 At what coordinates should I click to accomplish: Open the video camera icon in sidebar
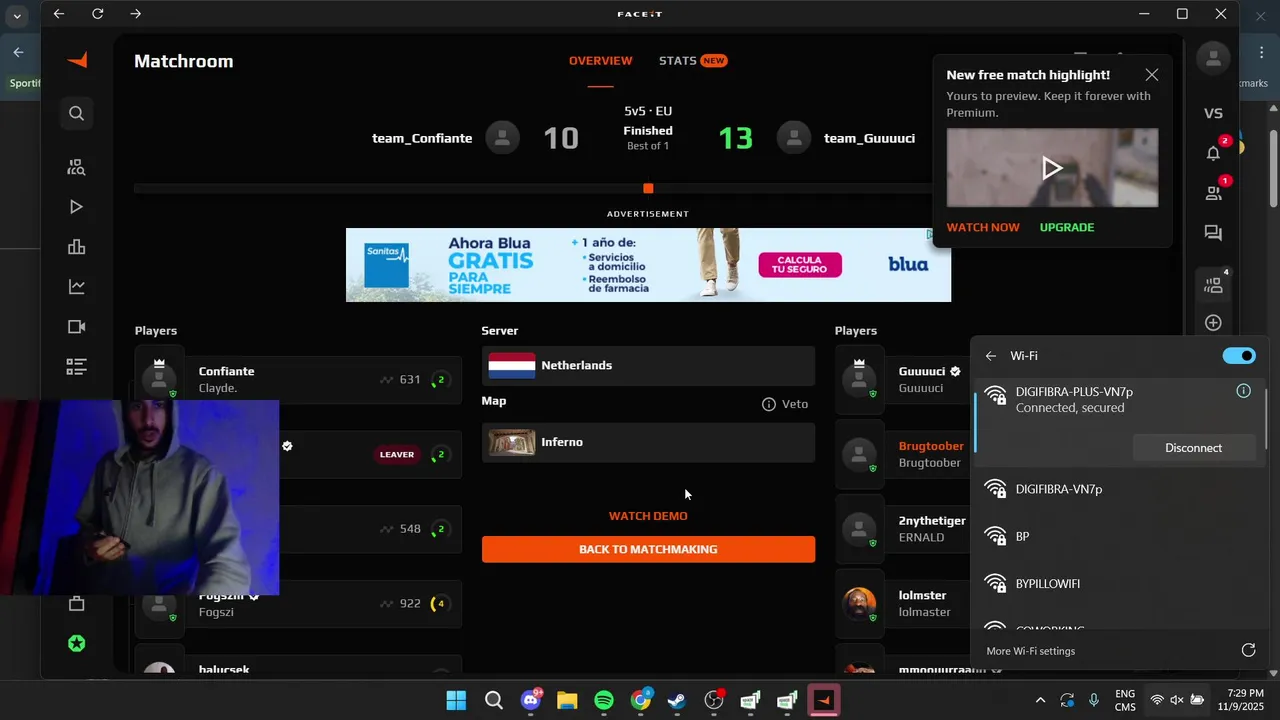76,327
